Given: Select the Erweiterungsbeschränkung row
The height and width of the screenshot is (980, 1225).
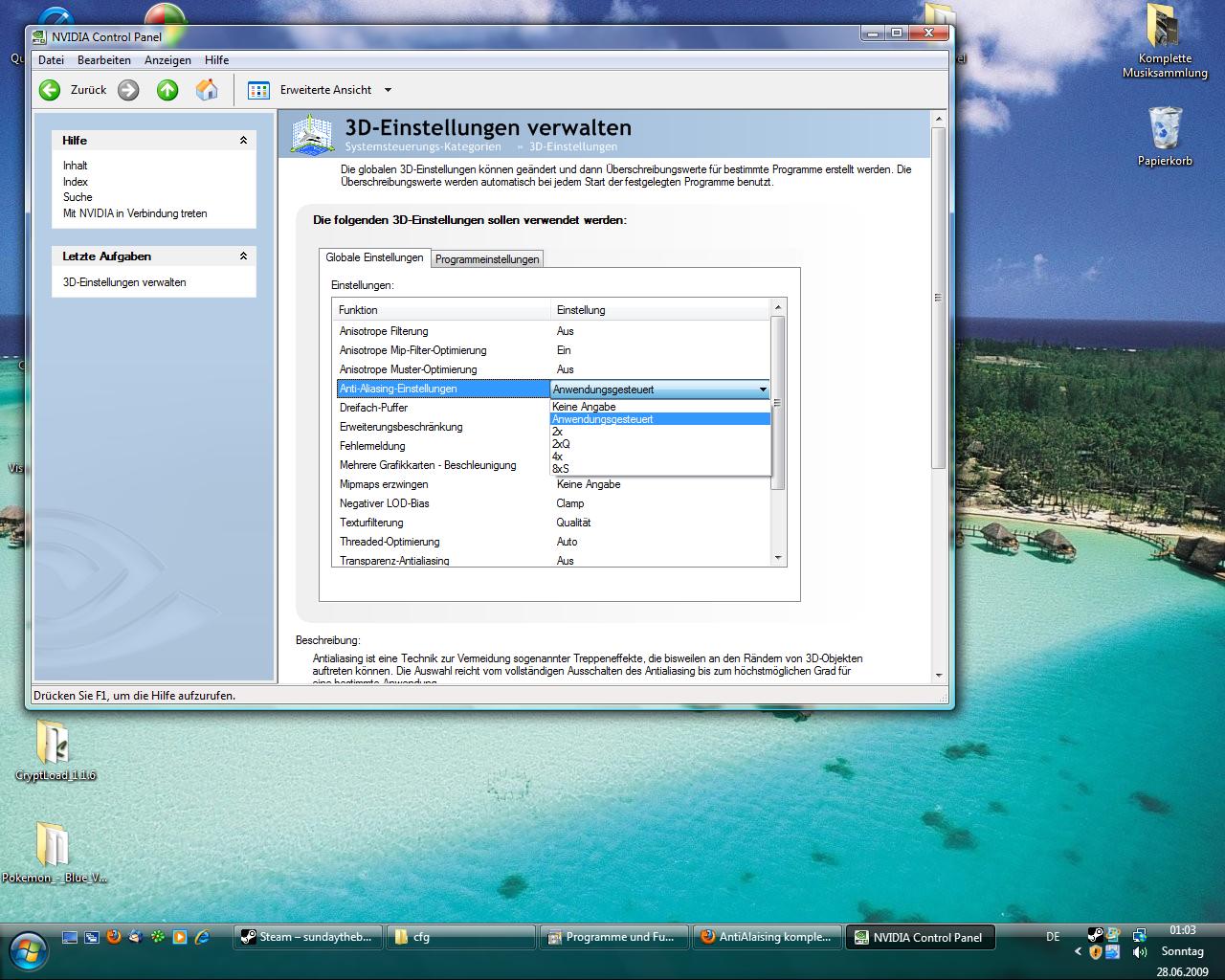Looking at the screenshot, I should click(441, 427).
